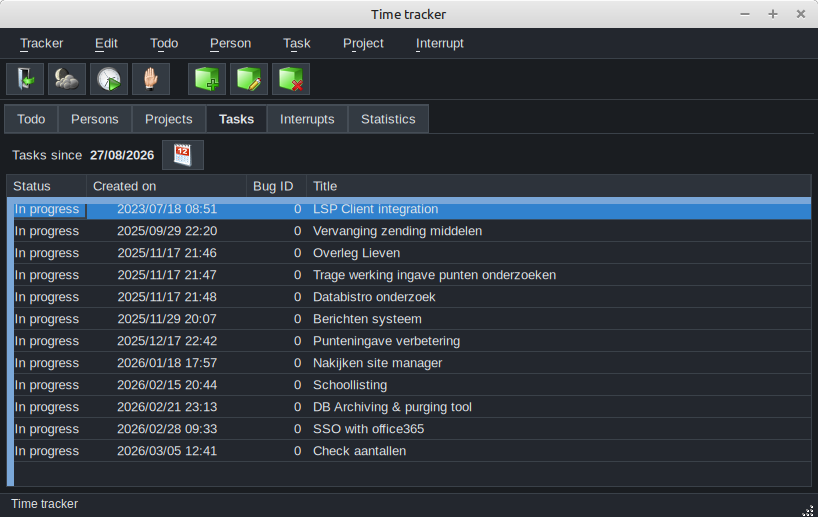Open the Person menu

point(231,43)
